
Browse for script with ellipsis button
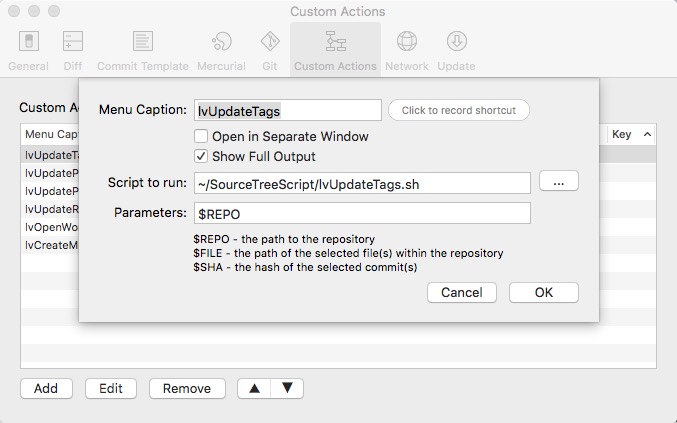(x=559, y=182)
